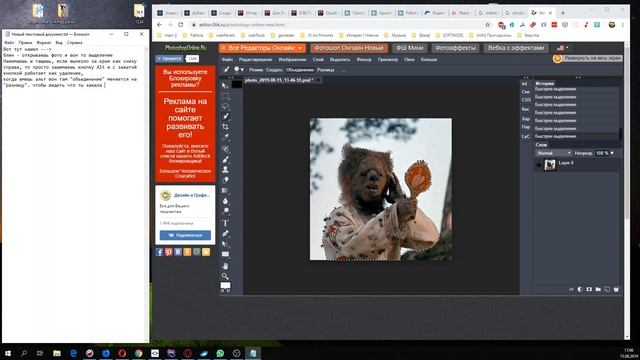Select the Zoom magnifier tool

point(225,276)
